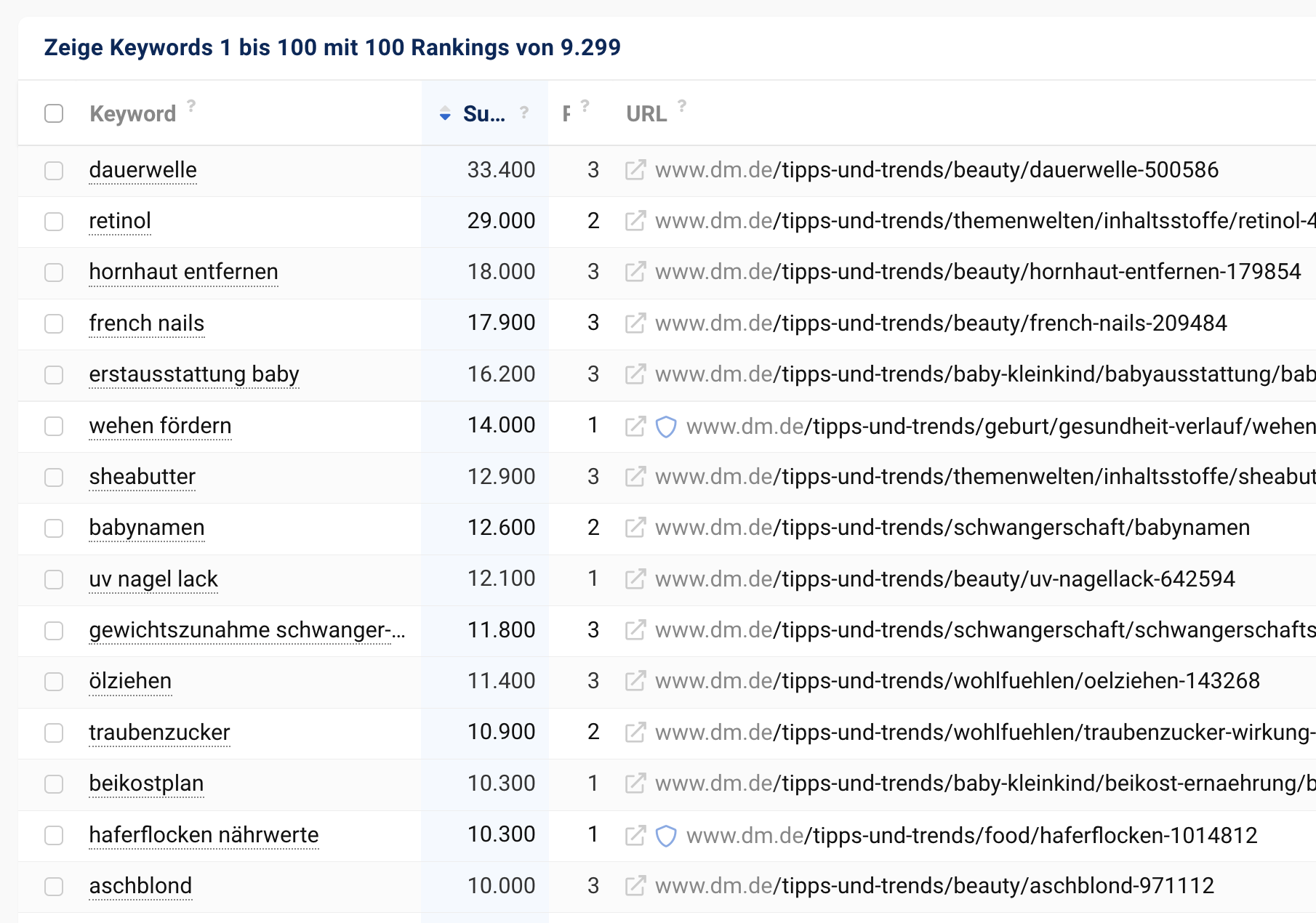Open external link icon for retinol URL

pyautogui.click(x=635, y=221)
